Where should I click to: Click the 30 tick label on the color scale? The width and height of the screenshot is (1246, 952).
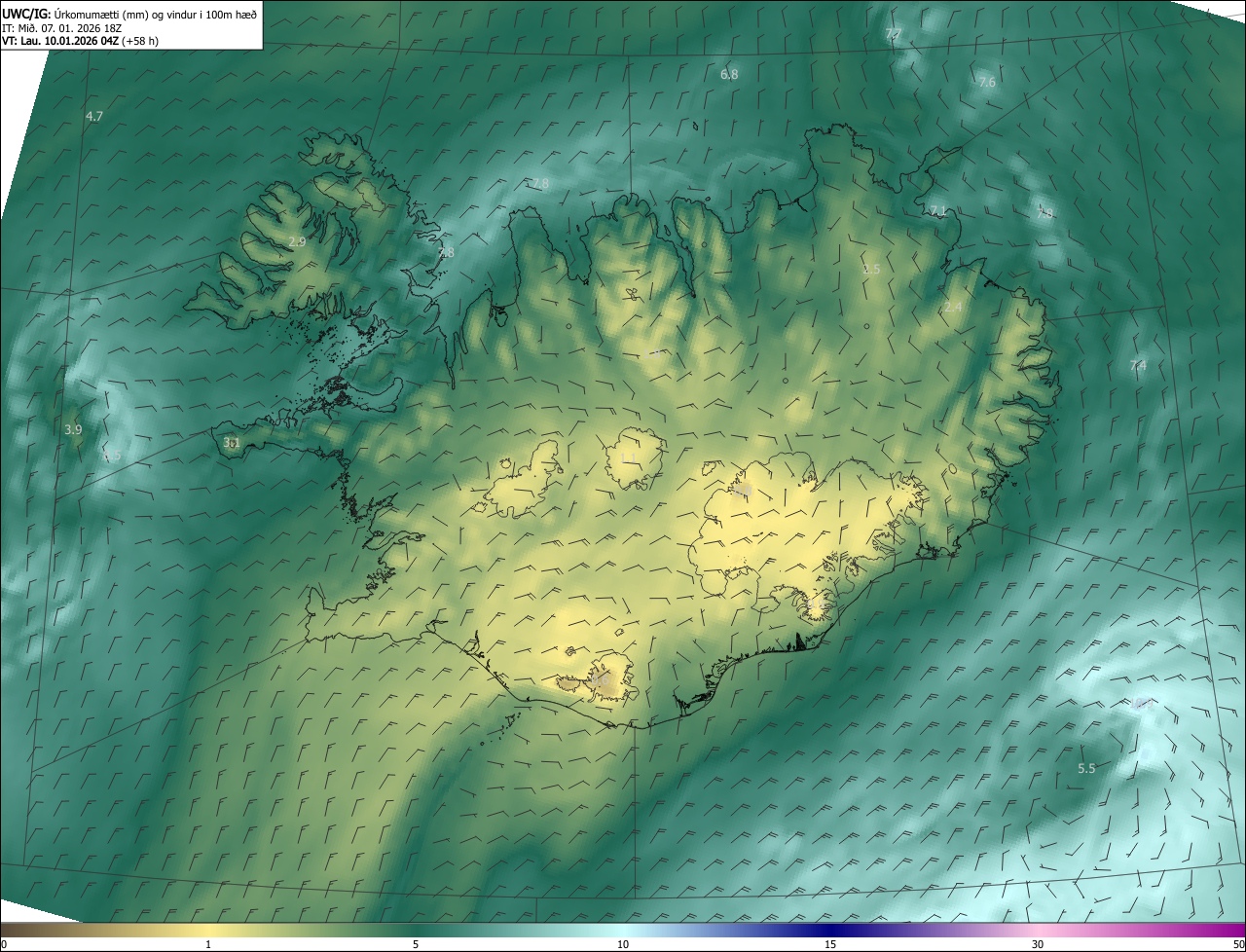pos(1038,945)
